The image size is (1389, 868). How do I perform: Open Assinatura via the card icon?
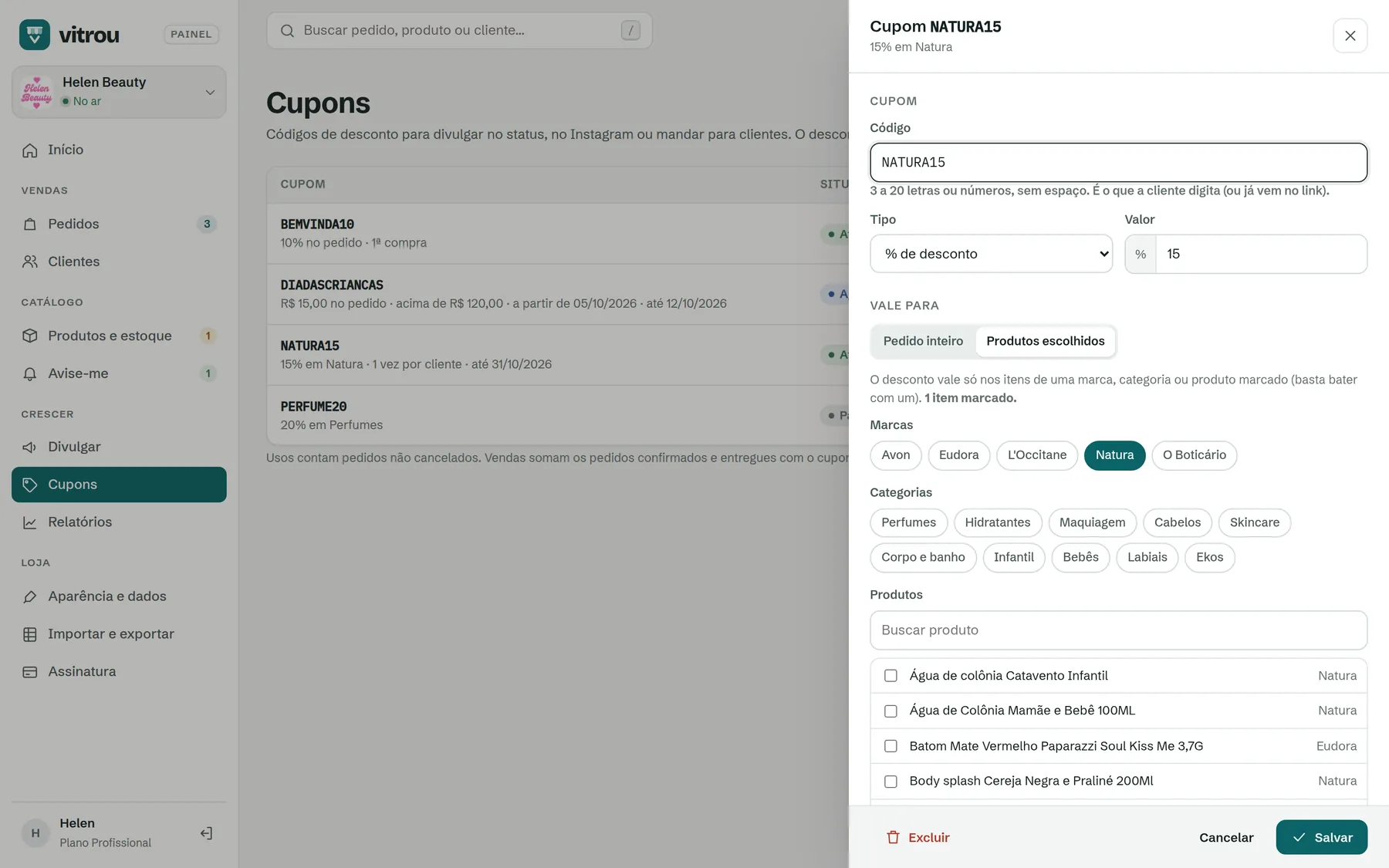[x=30, y=673]
